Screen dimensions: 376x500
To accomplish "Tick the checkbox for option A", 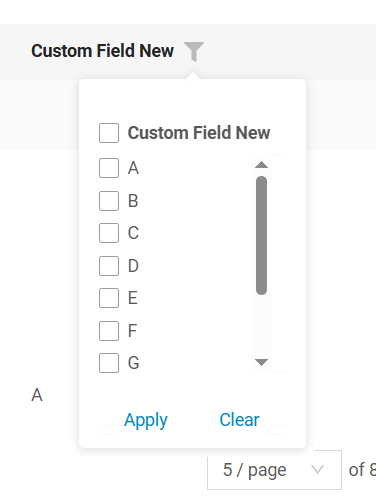I will coord(109,168).
